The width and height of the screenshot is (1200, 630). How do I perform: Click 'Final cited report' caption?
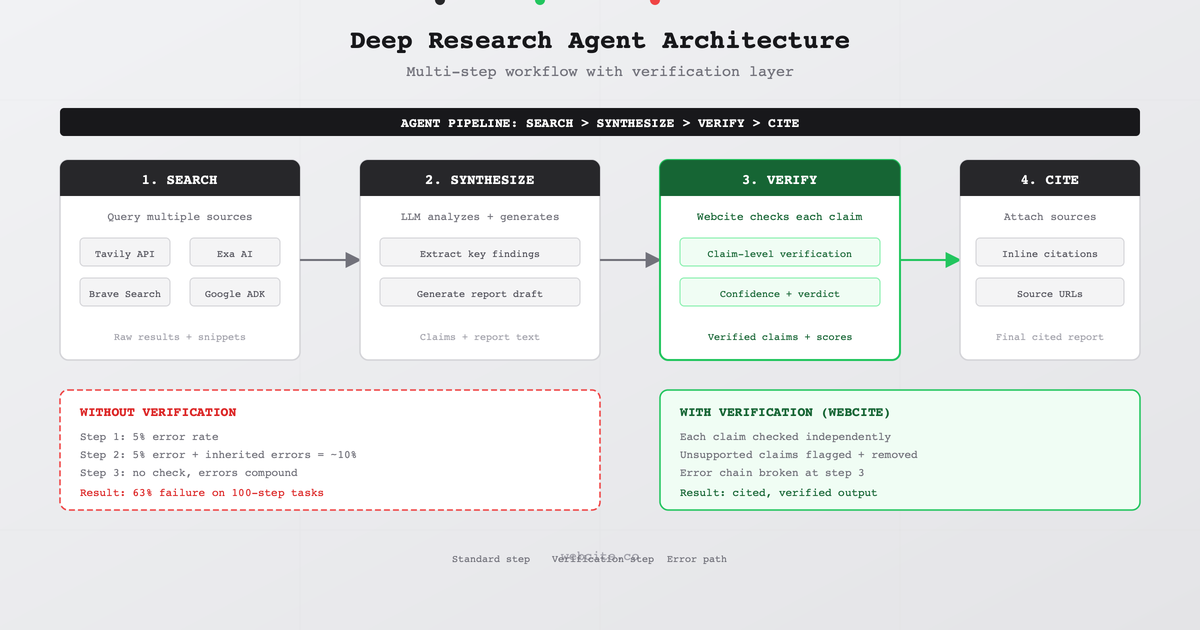point(1050,337)
